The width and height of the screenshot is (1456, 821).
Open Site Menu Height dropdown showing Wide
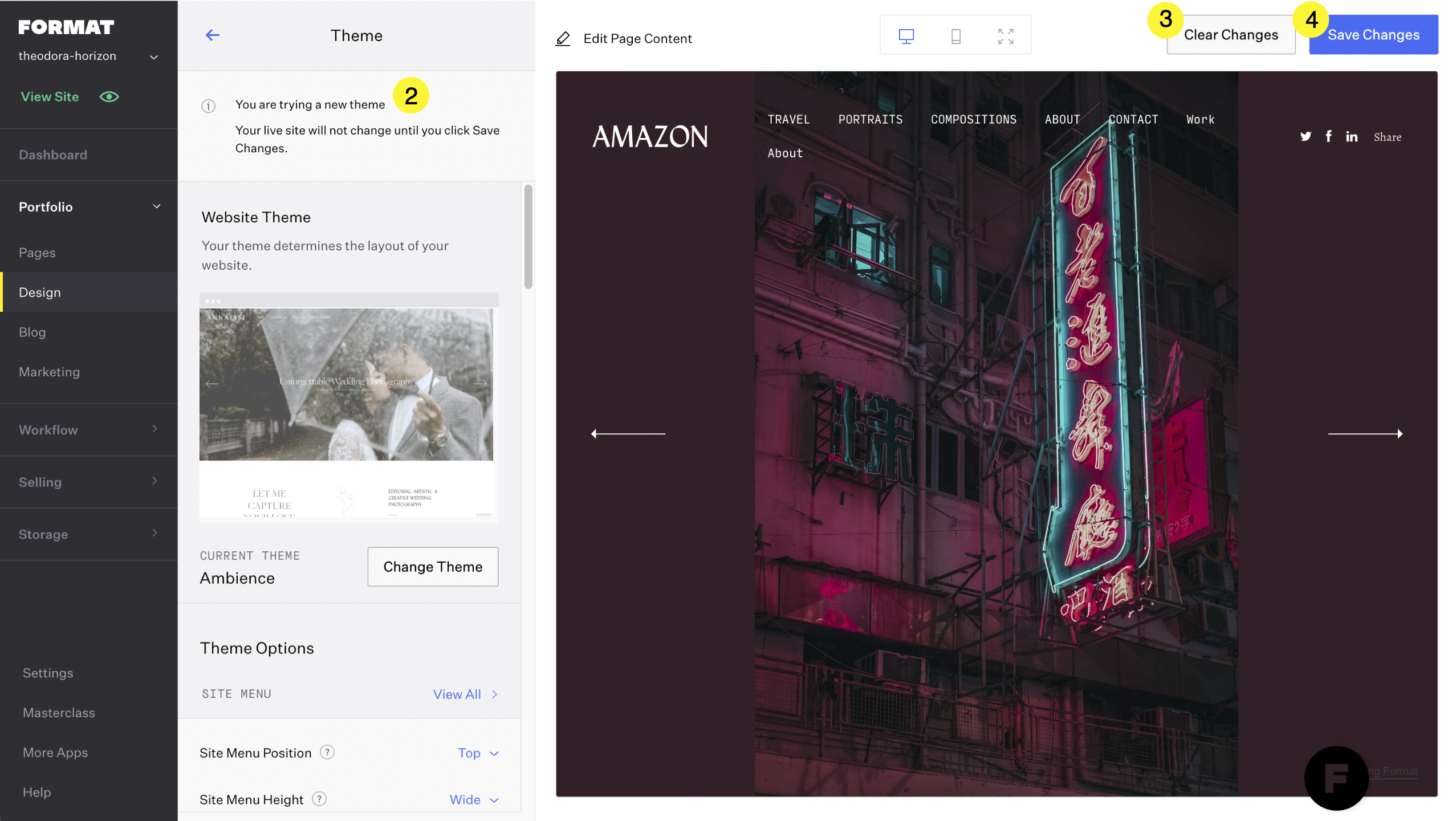click(474, 800)
